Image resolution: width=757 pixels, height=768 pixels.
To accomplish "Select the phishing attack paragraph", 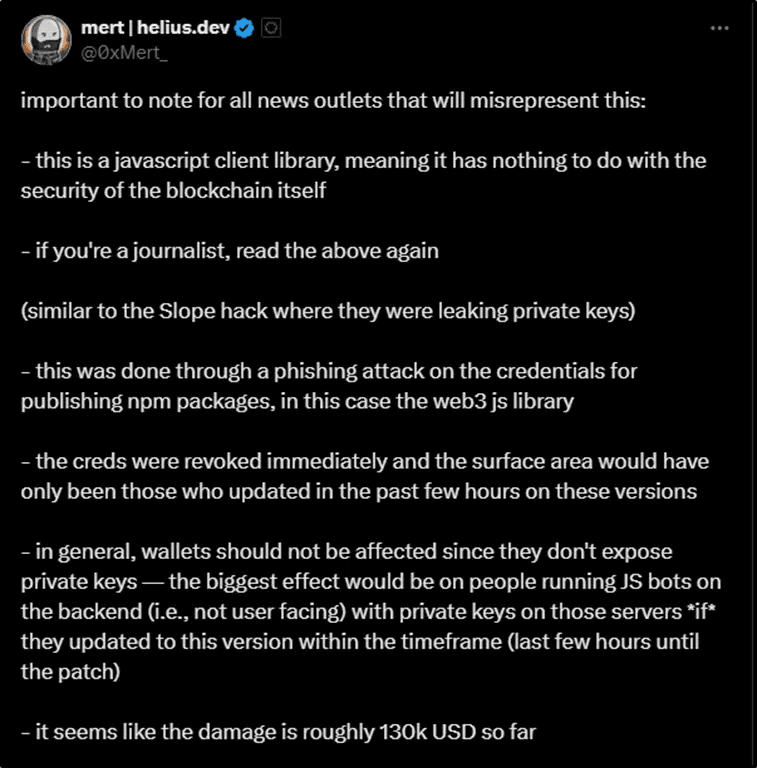I will click(x=329, y=386).
